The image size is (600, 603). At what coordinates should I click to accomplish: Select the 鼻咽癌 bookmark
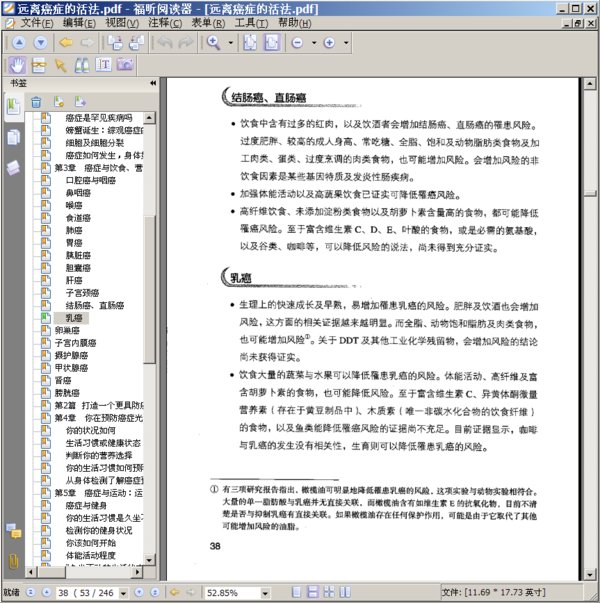pos(78,193)
